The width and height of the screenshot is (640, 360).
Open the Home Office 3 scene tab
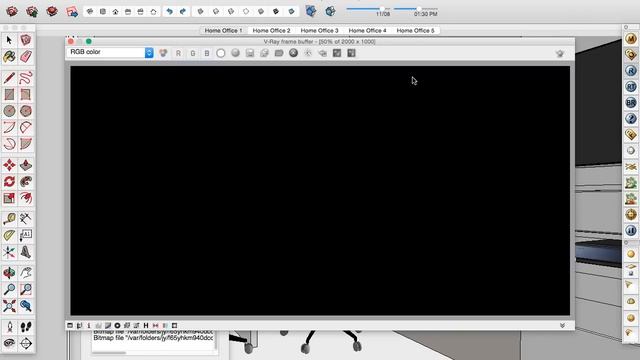(320, 31)
